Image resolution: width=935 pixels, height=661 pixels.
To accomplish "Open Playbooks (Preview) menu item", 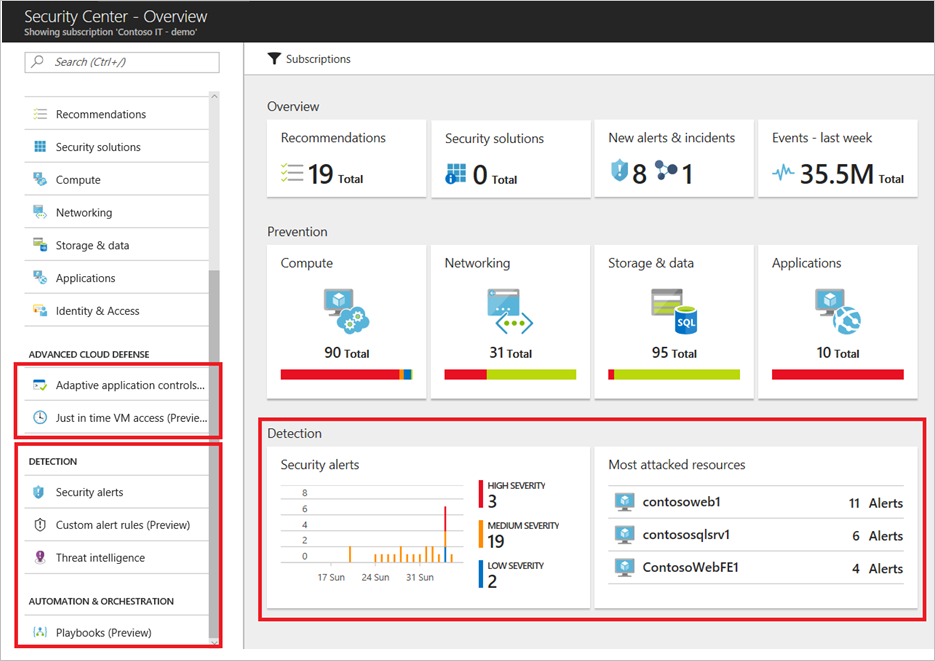I will (x=117, y=632).
